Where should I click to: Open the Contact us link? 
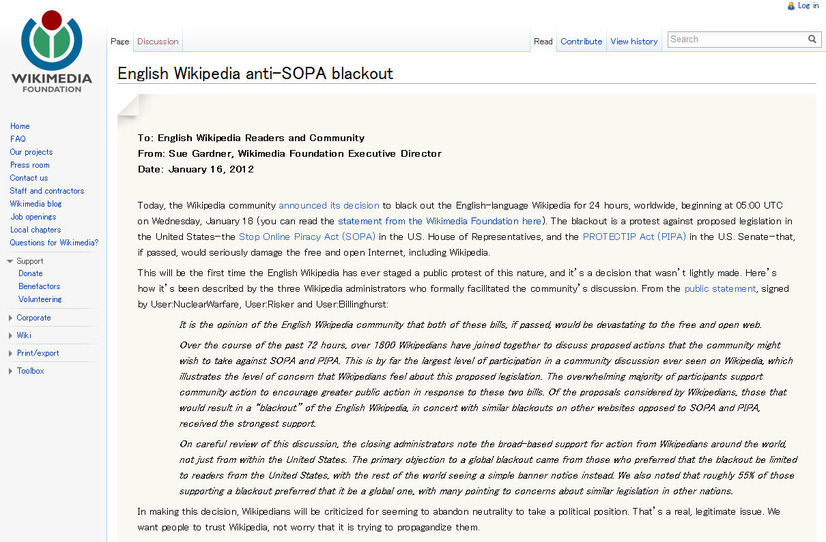click(28, 178)
